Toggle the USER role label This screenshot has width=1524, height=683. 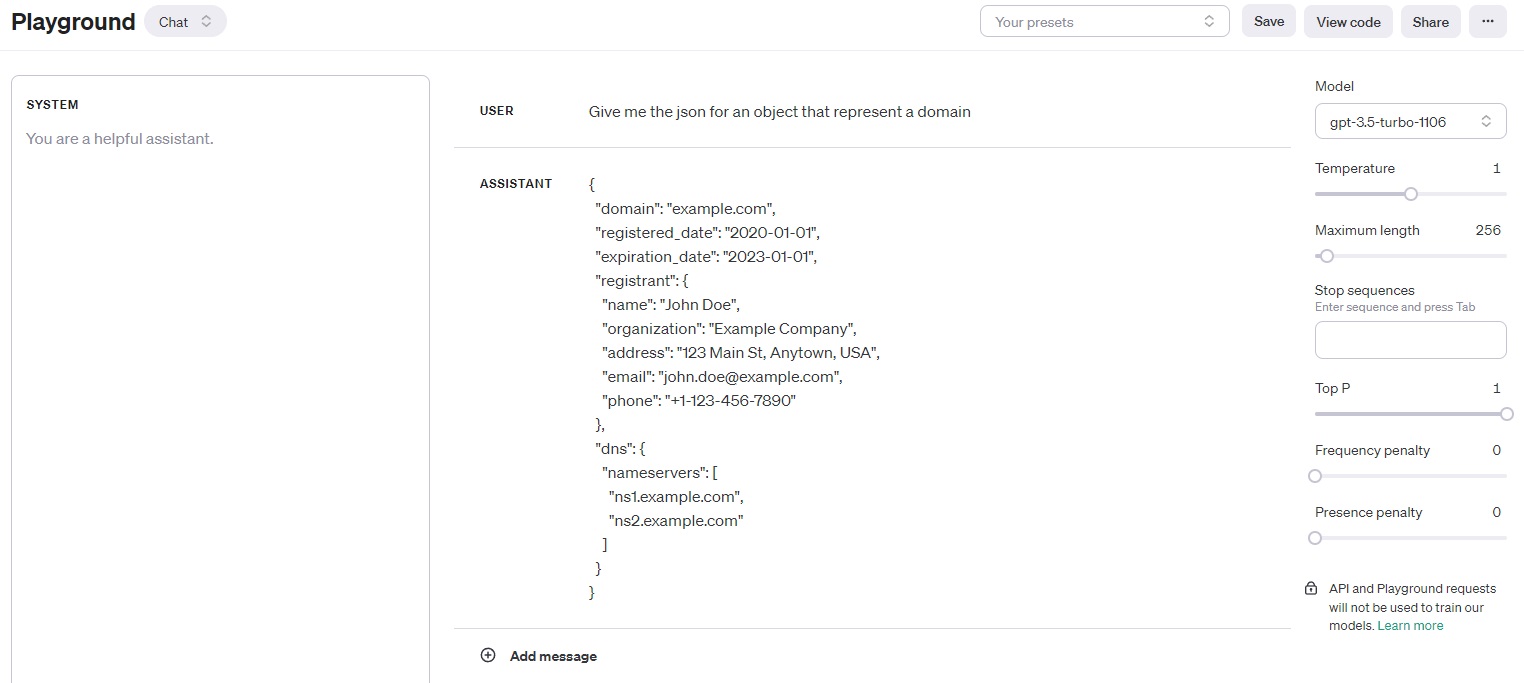497,111
